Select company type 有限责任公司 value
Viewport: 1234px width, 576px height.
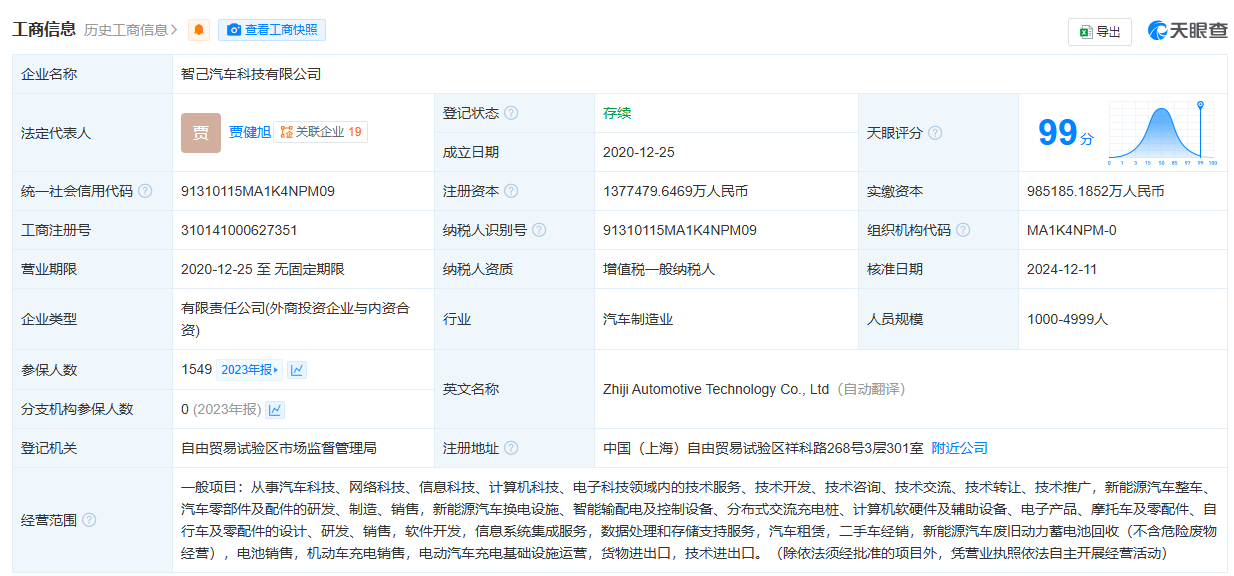(x=295, y=319)
